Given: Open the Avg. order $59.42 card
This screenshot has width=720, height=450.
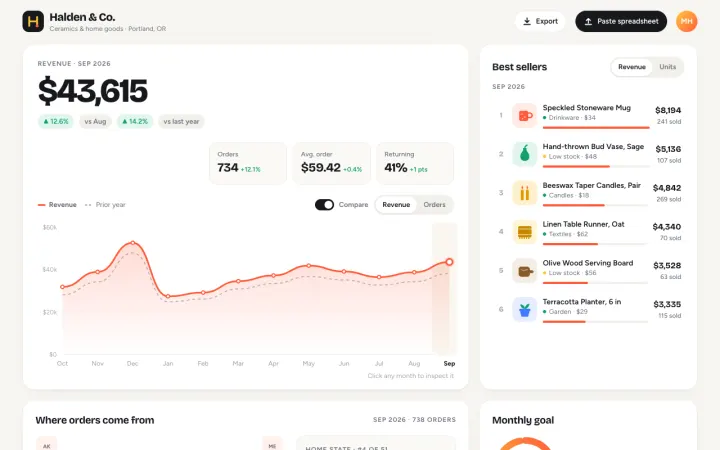Looking at the screenshot, I should coord(331,163).
